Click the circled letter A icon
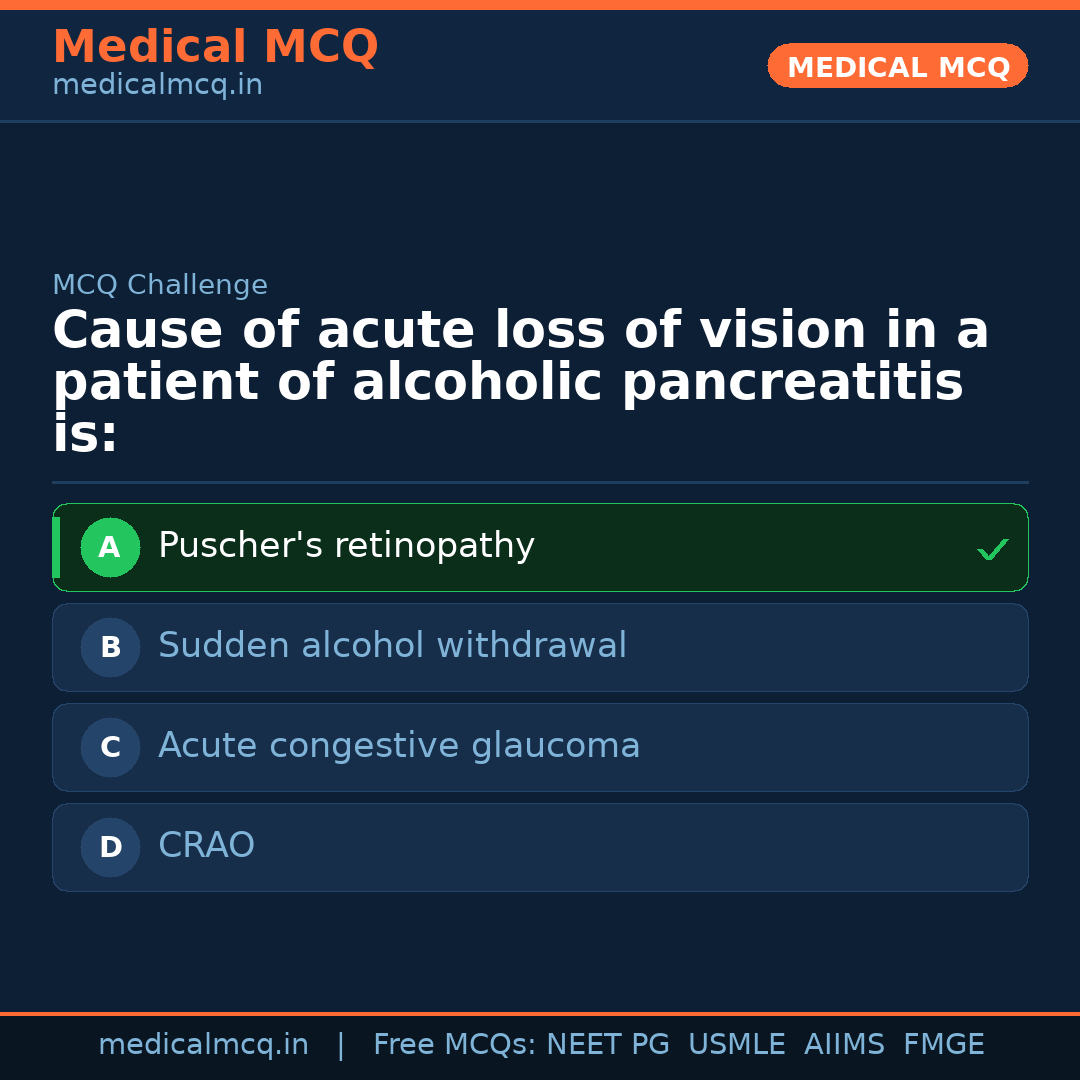 (110, 547)
